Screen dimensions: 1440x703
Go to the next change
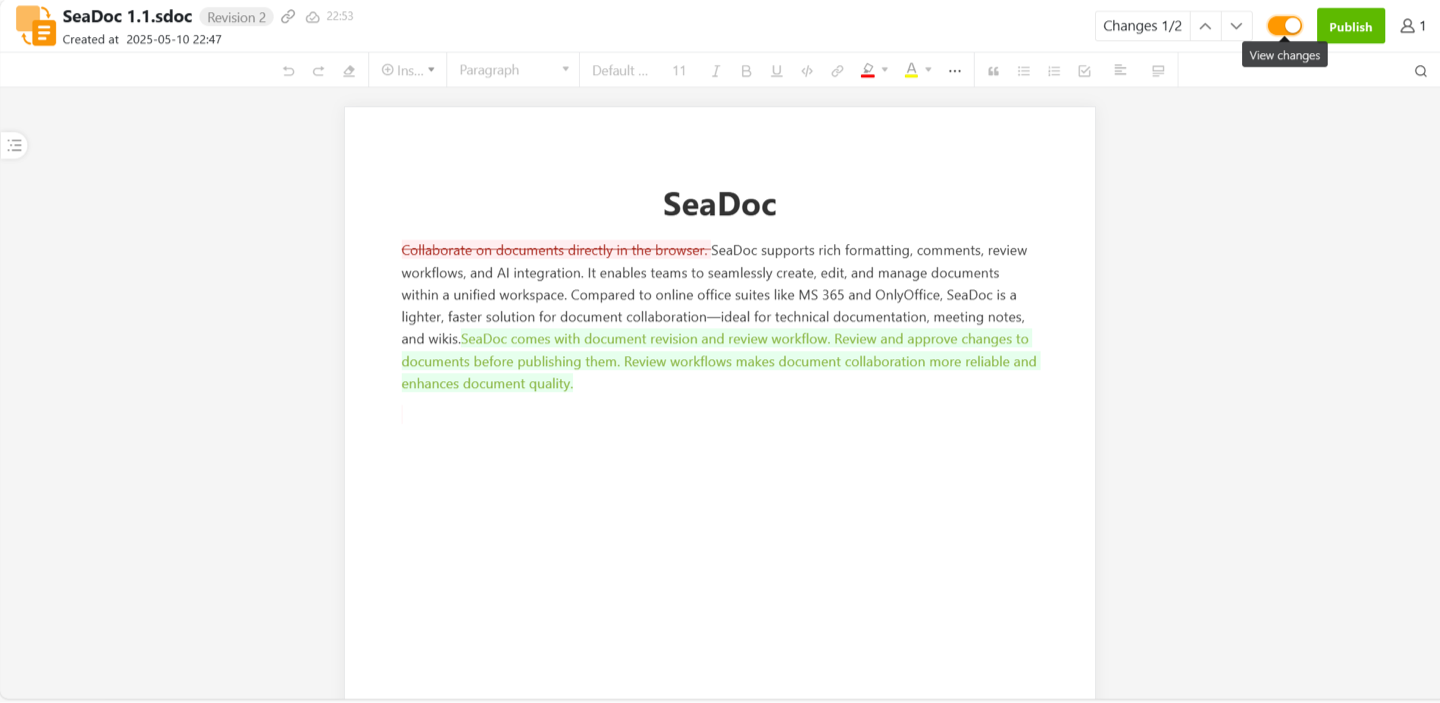[1237, 26]
